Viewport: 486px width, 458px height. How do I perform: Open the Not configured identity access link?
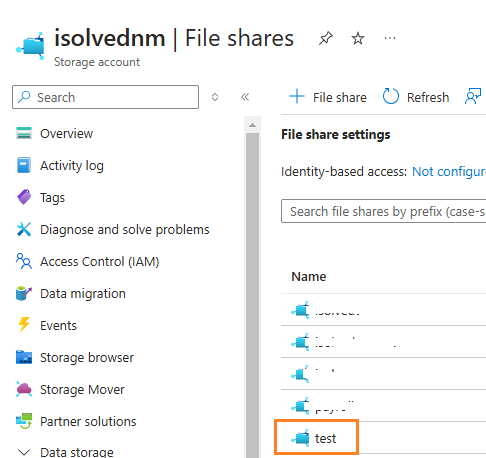coord(449,172)
